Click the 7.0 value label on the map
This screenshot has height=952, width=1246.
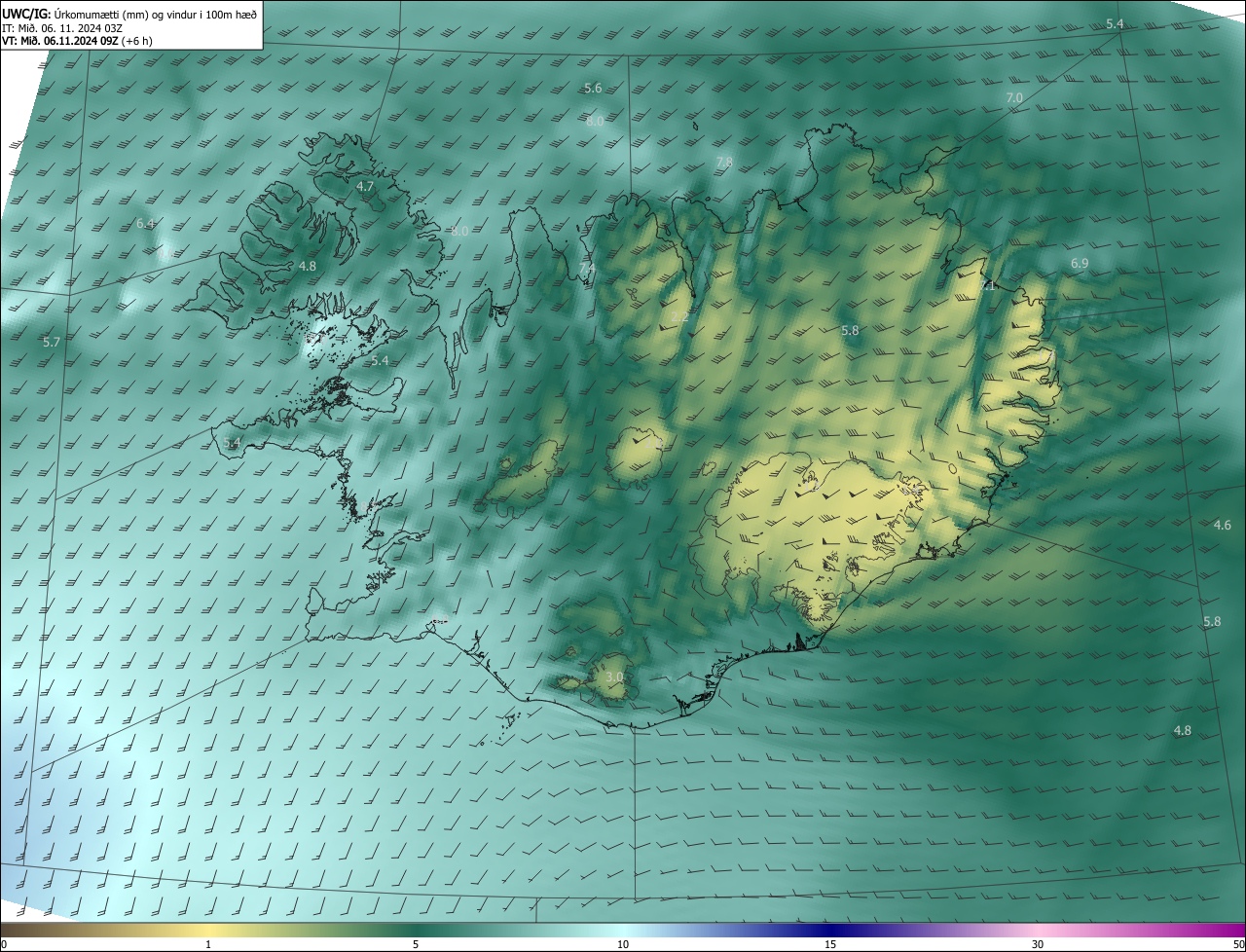click(x=1014, y=98)
